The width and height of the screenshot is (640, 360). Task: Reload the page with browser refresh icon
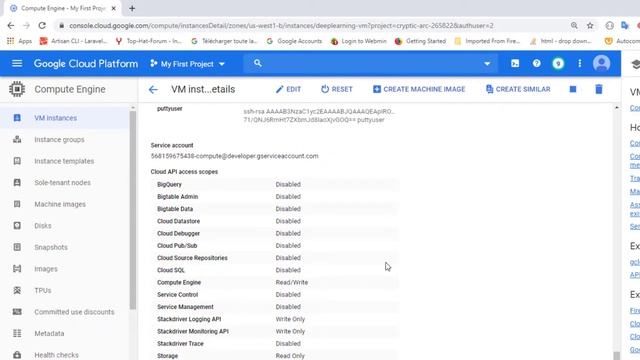(42, 25)
